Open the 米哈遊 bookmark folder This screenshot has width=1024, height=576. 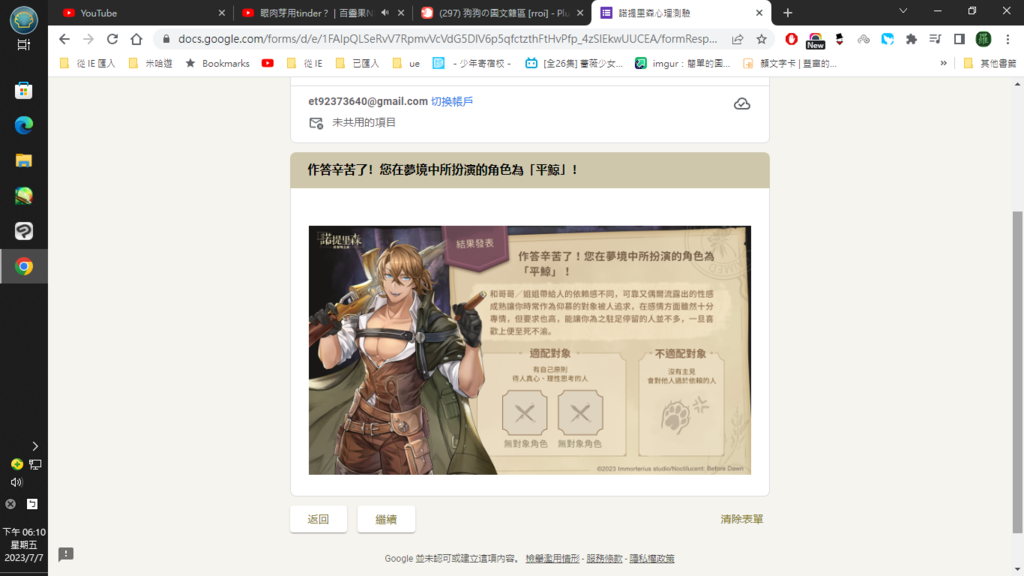point(150,63)
